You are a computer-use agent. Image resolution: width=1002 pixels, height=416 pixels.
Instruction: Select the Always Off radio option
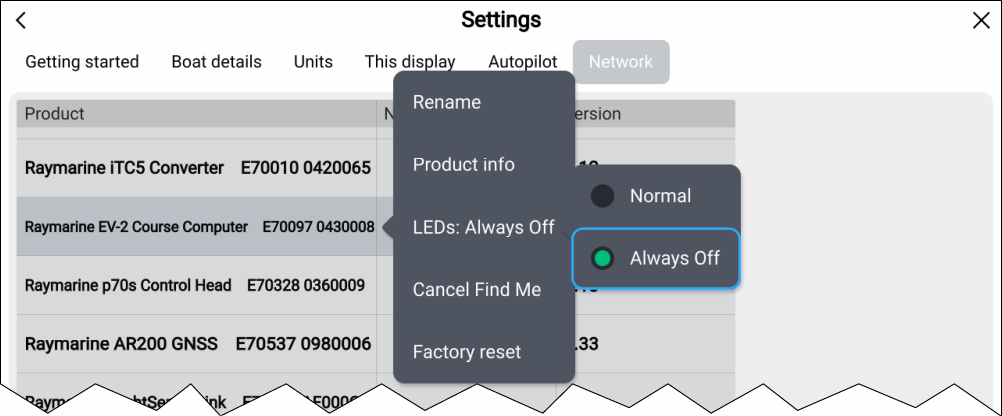click(x=603, y=259)
